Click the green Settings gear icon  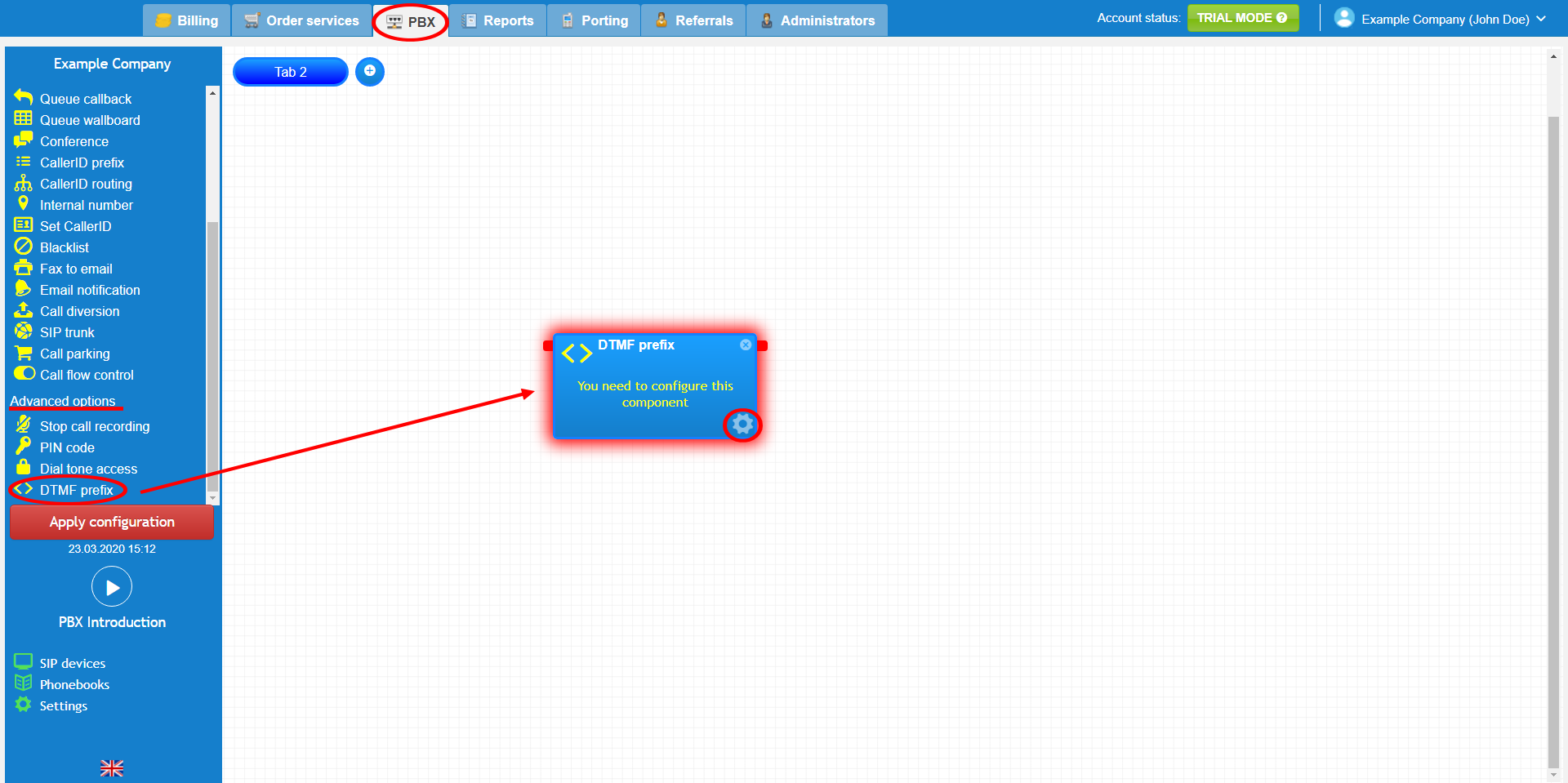coord(23,705)
